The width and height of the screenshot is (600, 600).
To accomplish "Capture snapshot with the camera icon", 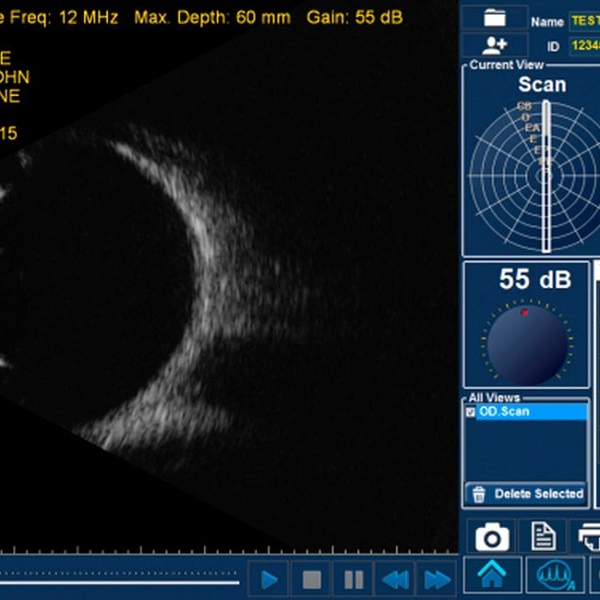I will point(492,536).
